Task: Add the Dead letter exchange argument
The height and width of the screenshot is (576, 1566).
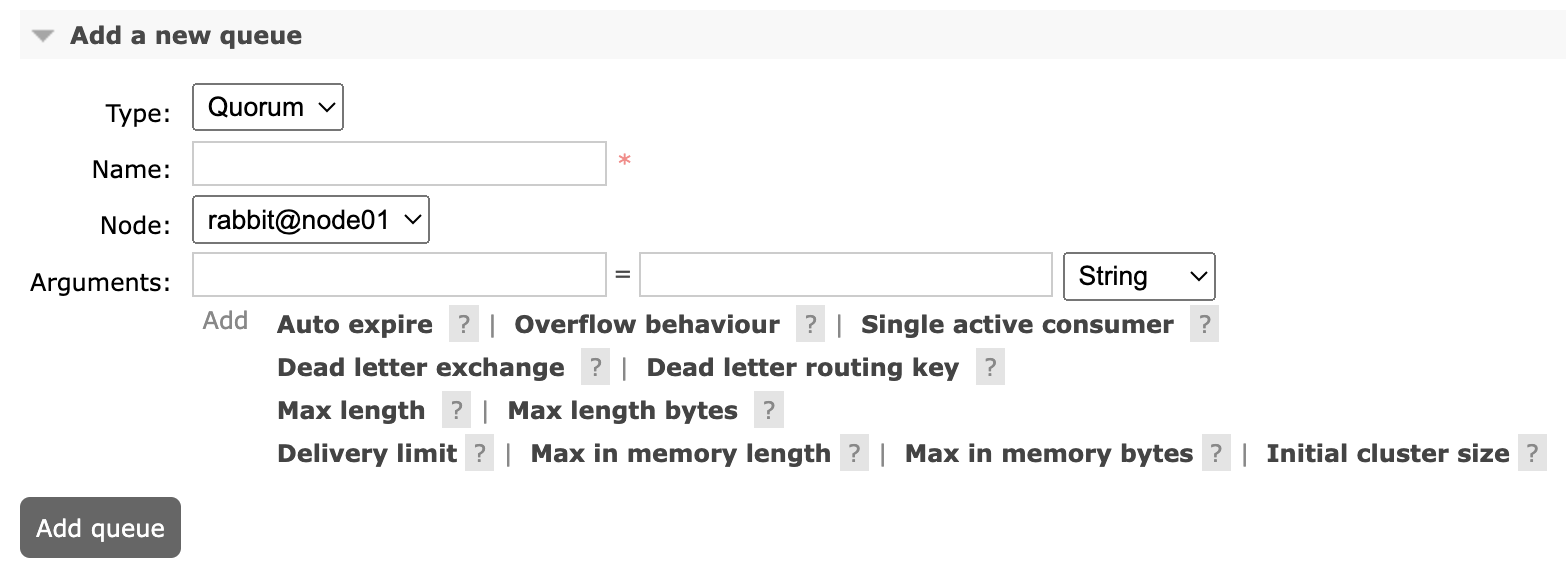Action: [x=420, y=368]
